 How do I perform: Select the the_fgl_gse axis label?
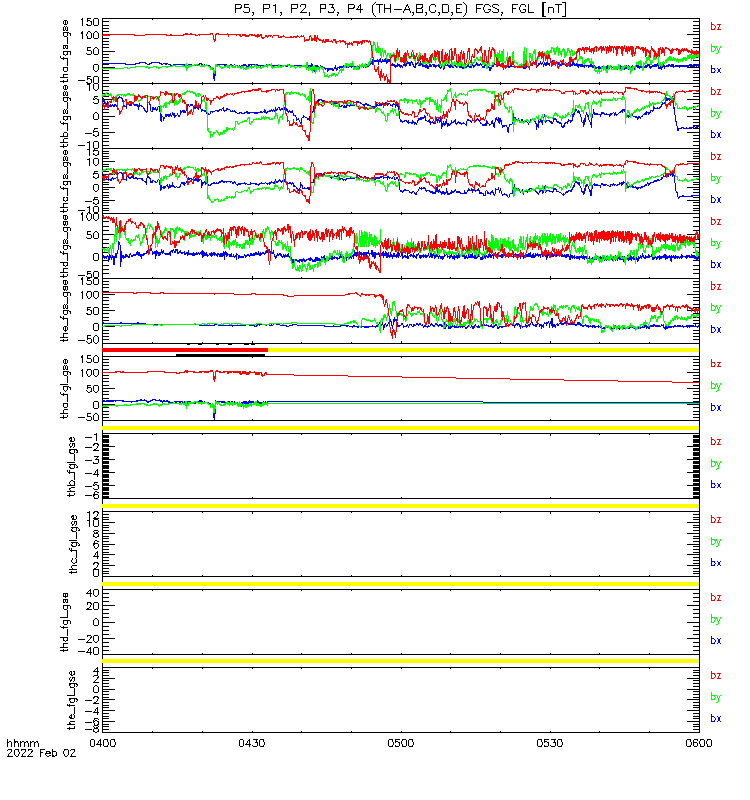pos(71,700)
